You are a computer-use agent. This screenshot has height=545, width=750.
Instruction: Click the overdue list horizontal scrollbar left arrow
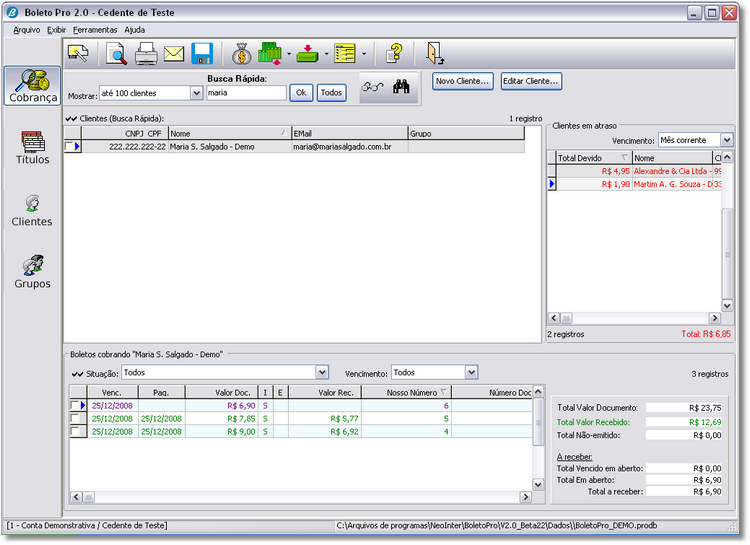click(x=554, y=318)
